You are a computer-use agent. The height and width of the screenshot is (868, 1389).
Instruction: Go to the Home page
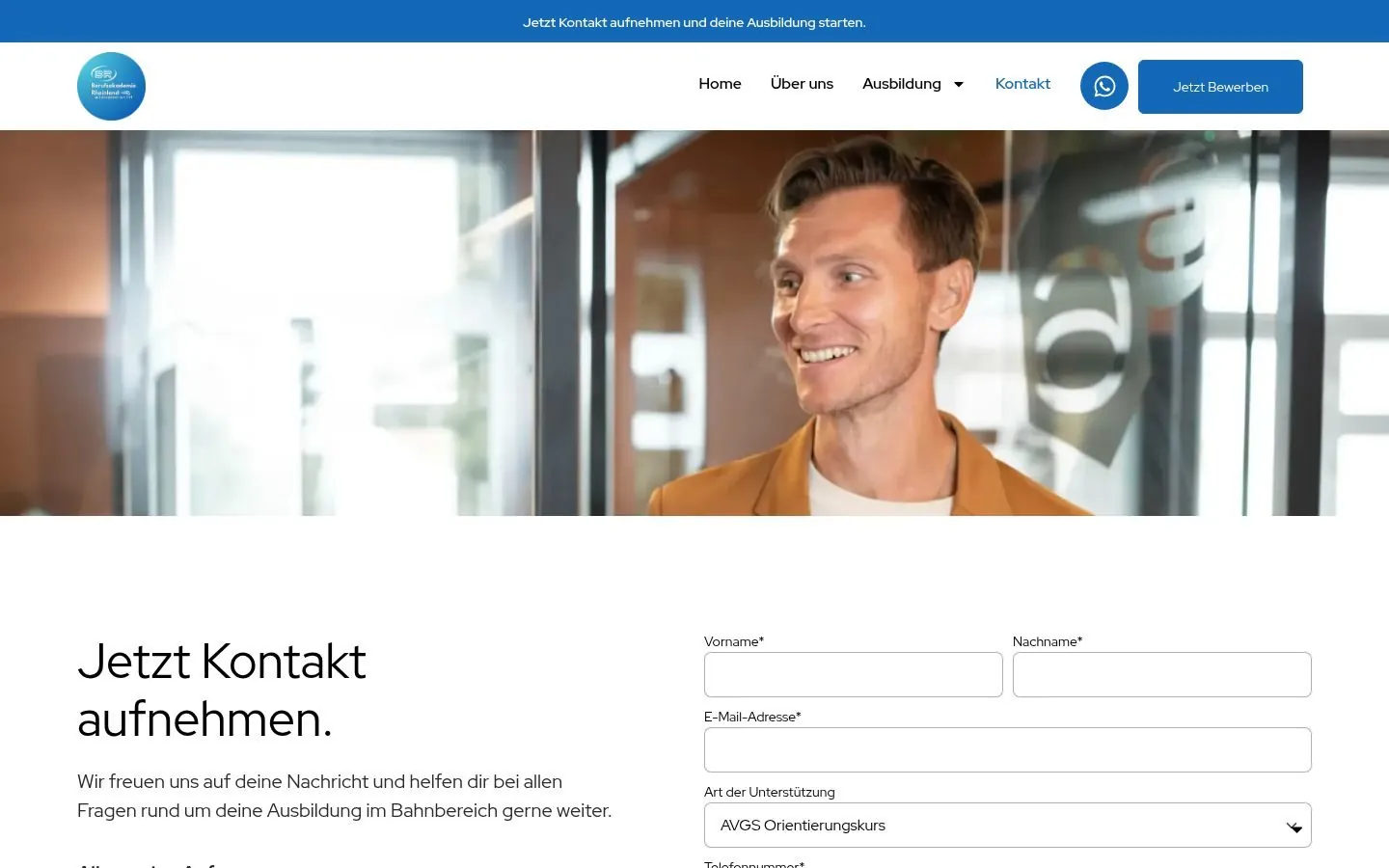[720, 84]
